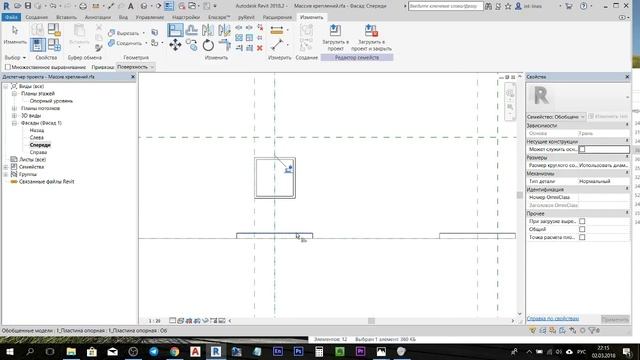
Task: Open the Опорный уровень floor plan
Action: (x=51, y=101)
